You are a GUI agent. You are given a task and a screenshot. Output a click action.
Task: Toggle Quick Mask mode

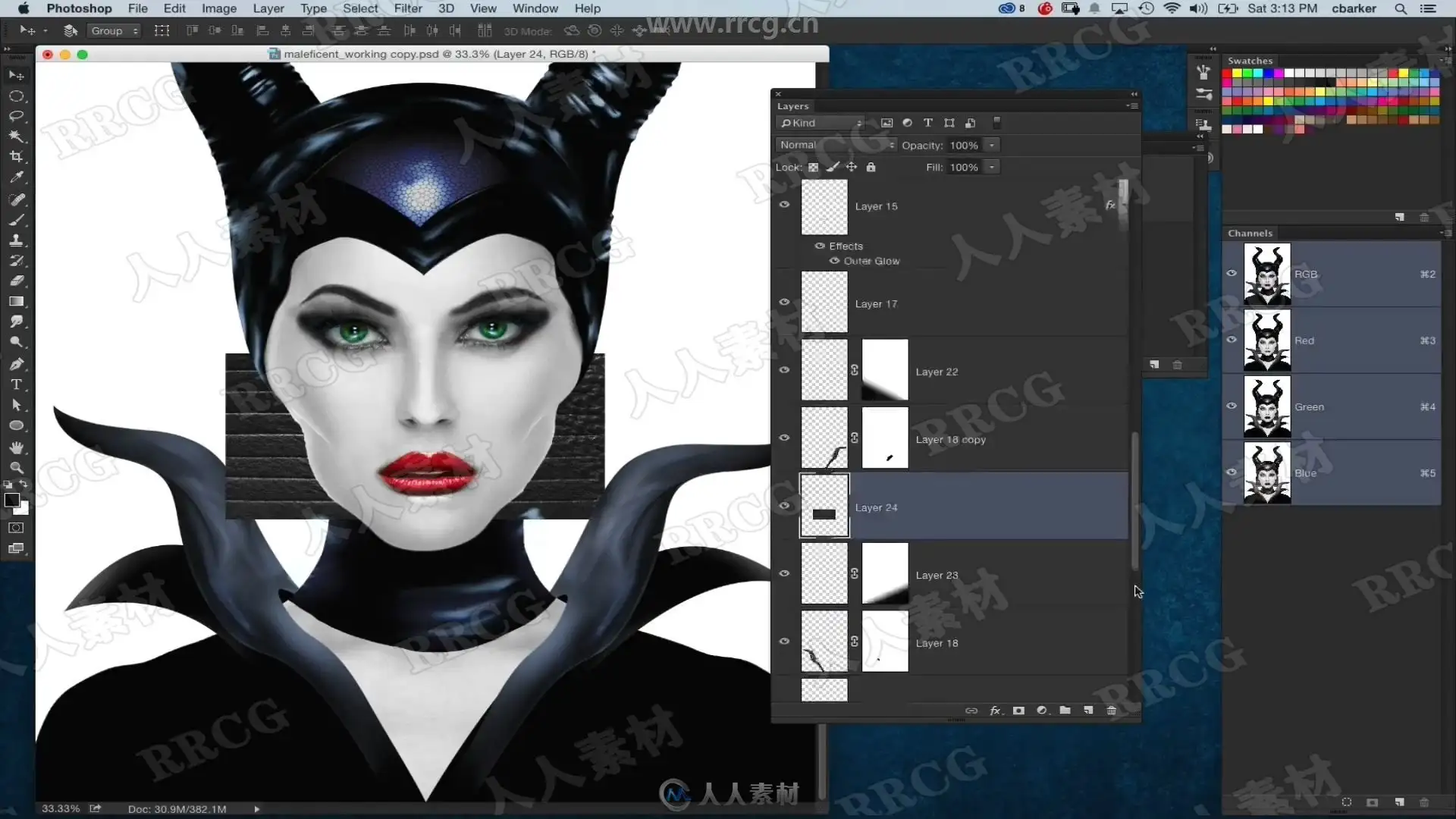point(17,528)
